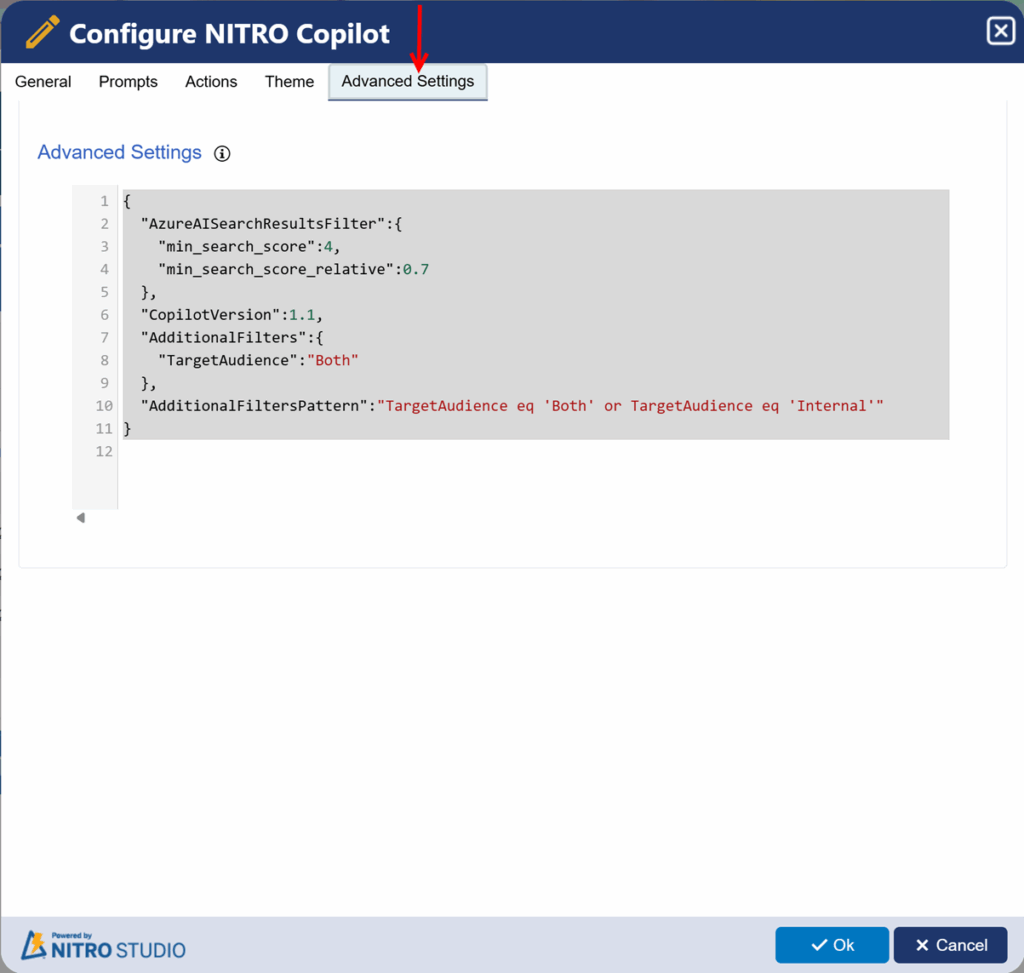Click the "AdditionalFiltersPattern" key

pos(255,406)
